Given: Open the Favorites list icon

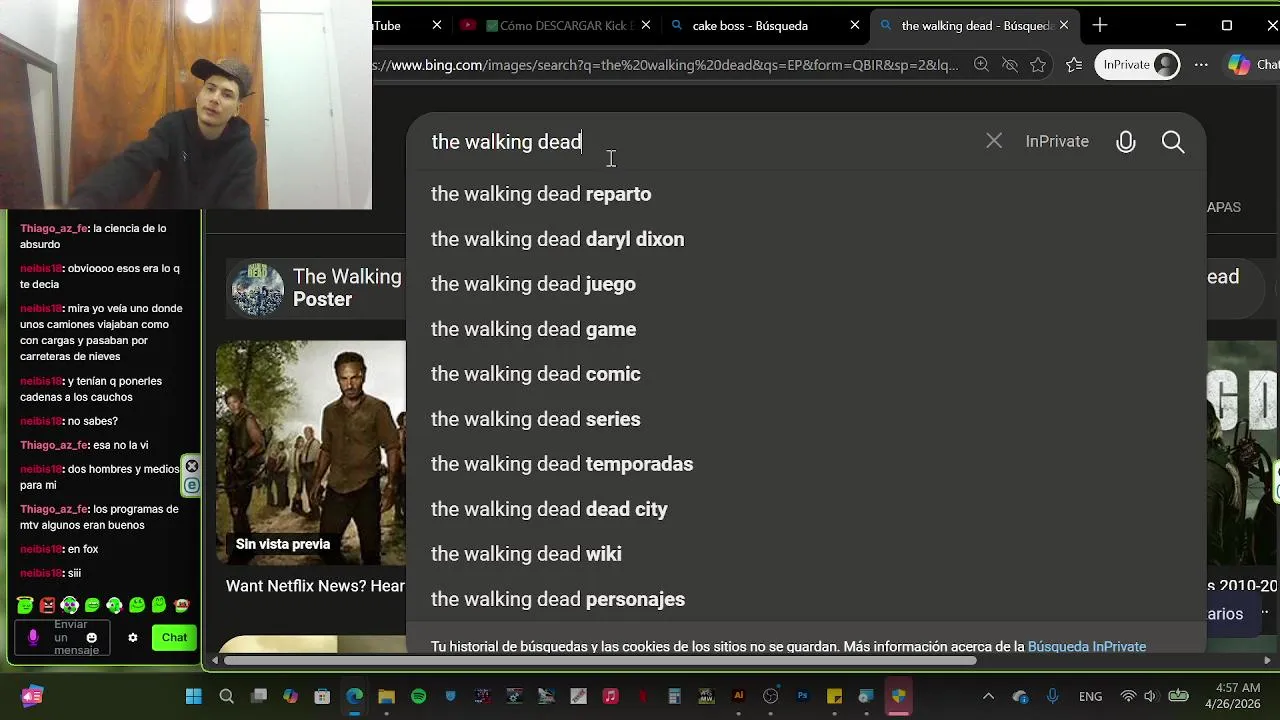Looking at the screenshot, I should [x=1074, y=65].
